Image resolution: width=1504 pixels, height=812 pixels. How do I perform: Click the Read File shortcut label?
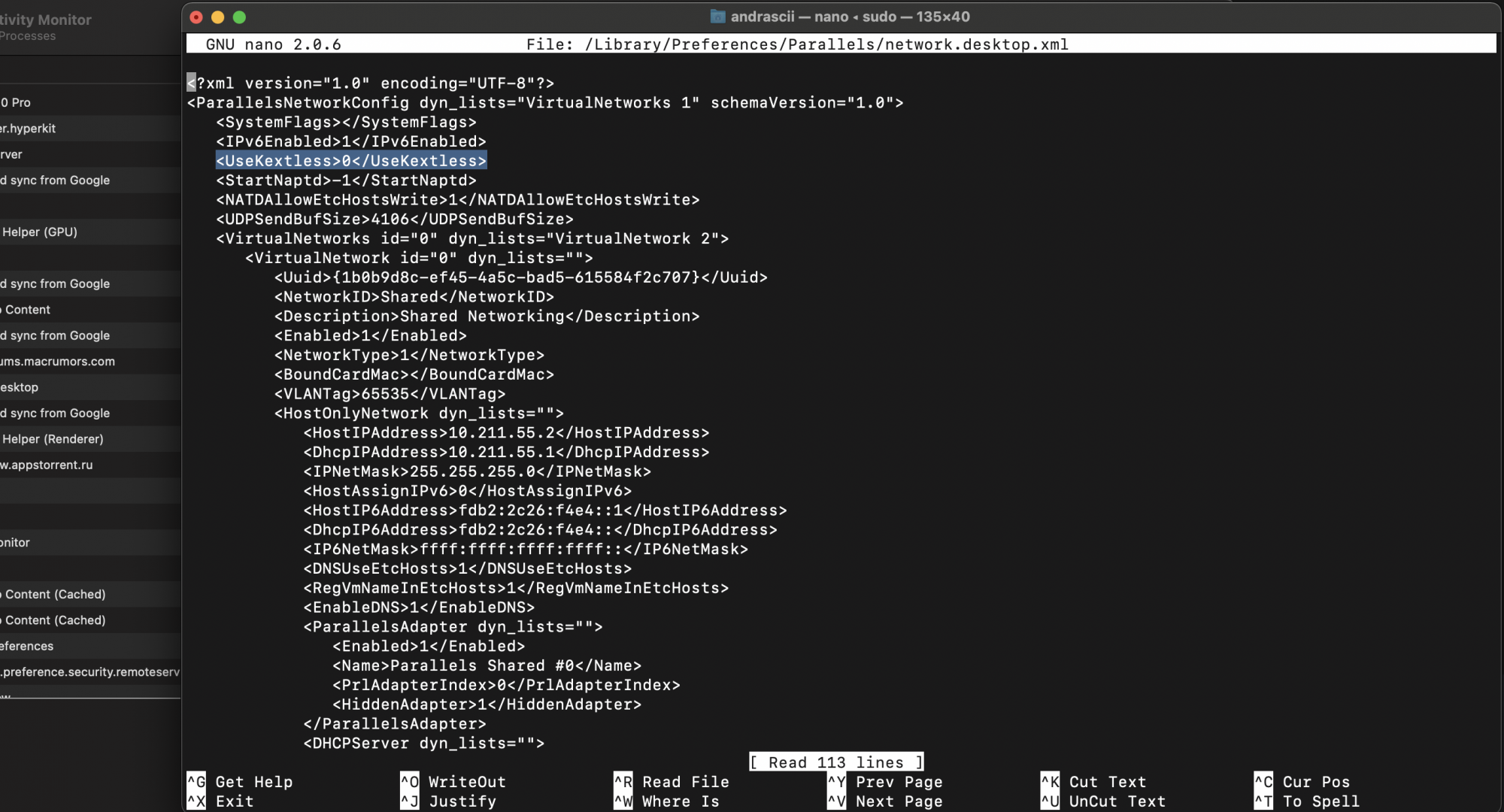pyautogui.click(x=687, y=782)
